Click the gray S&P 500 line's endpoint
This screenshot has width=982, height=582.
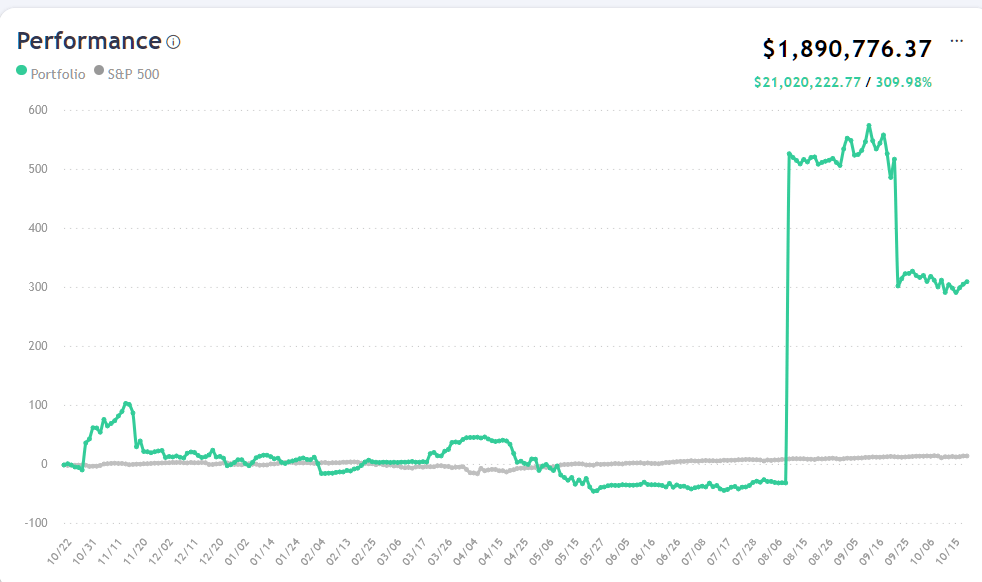pyautogui.click(x=967, y=456)
